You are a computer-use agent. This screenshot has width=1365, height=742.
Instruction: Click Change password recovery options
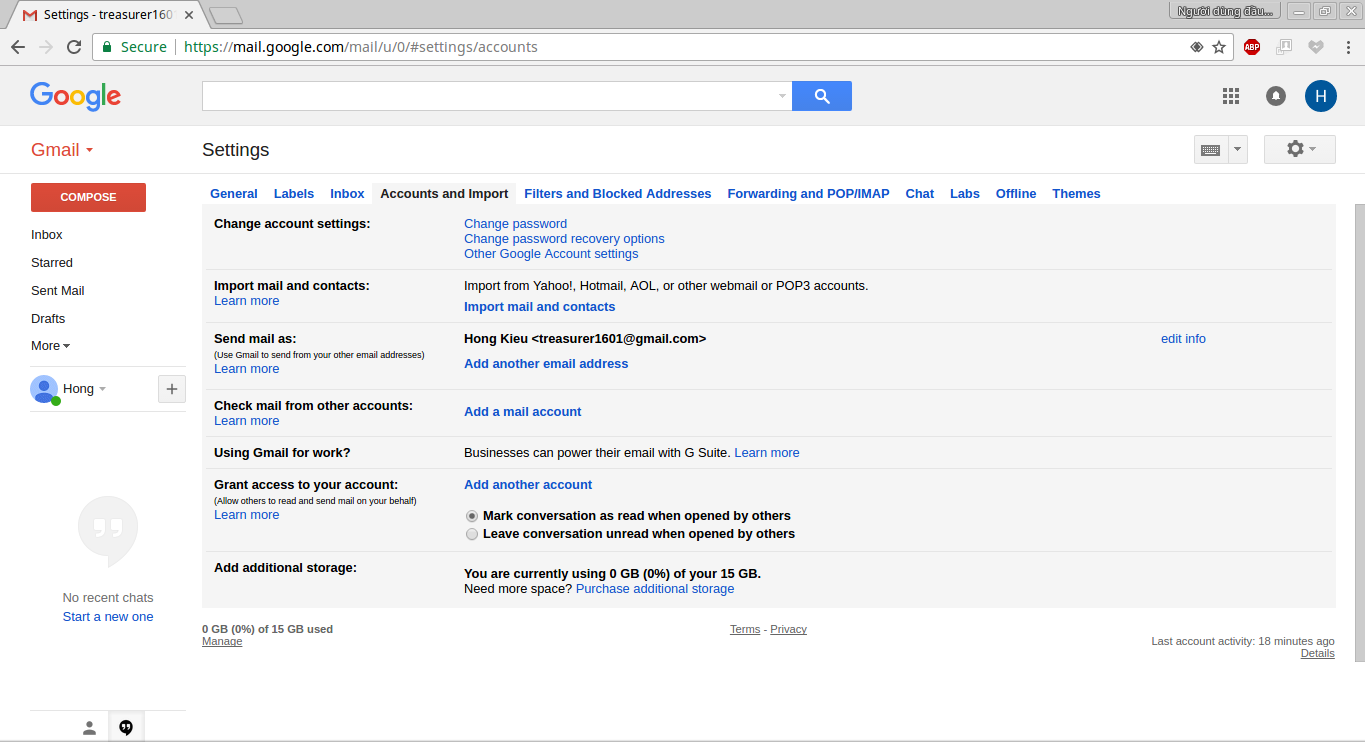click(x=564, y=239)
